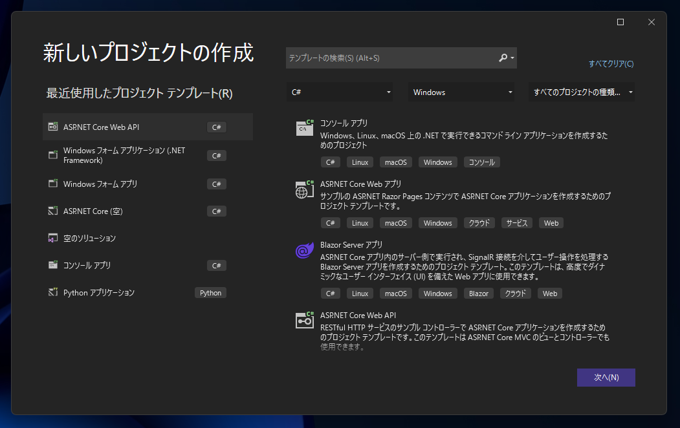Click Windows tag under Blazor Server アプリ
This screenshot has height=428, width=680.
[438, 294]
